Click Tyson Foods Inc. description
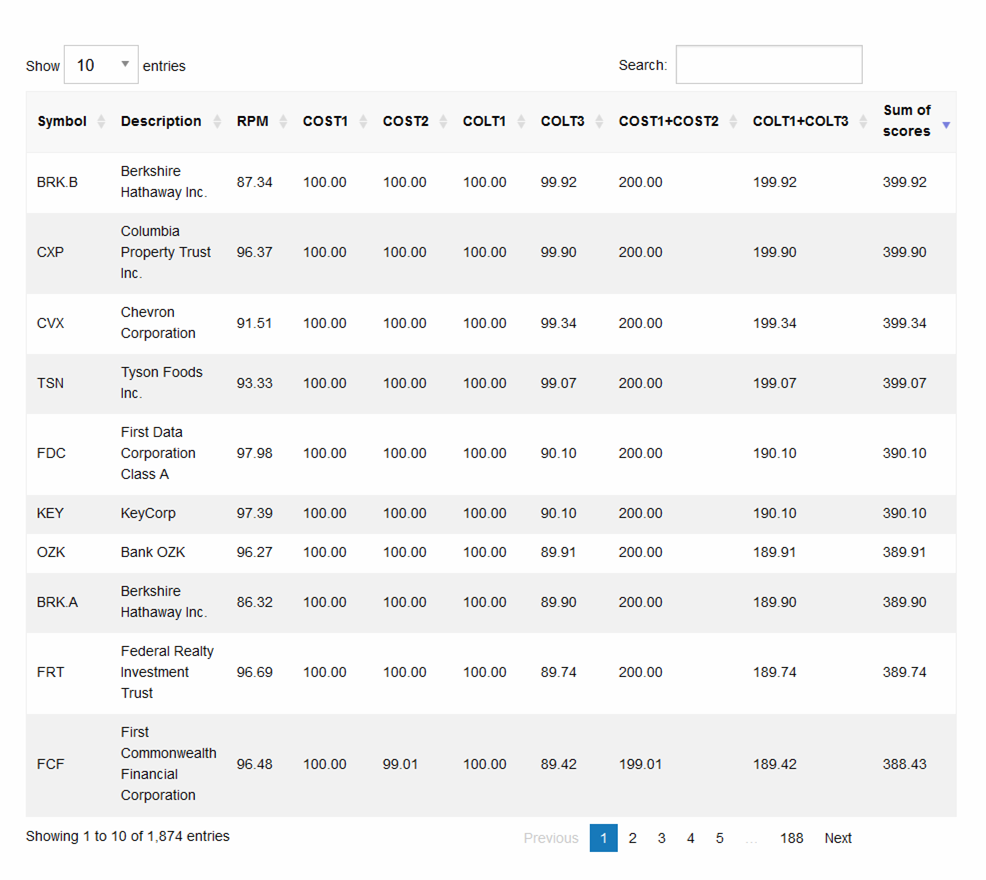986x880 pixels. (162, 382)
